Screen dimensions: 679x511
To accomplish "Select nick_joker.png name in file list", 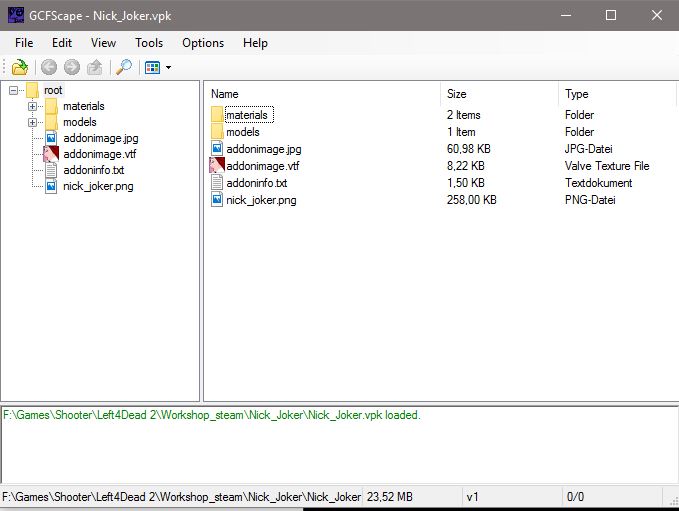I will (261, 200).
